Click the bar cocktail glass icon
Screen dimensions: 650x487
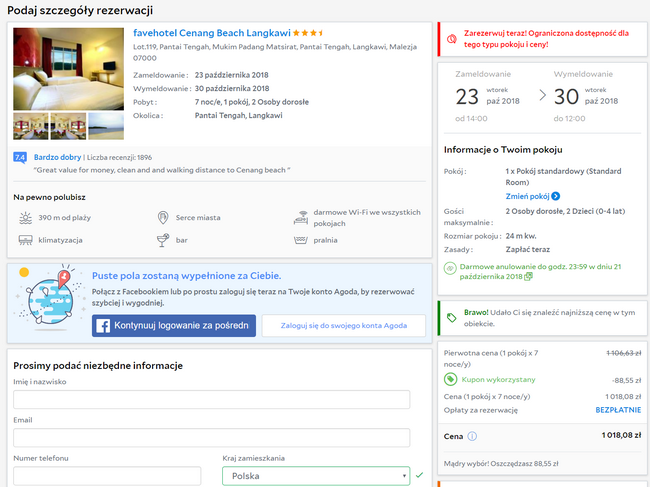(163, 240)
